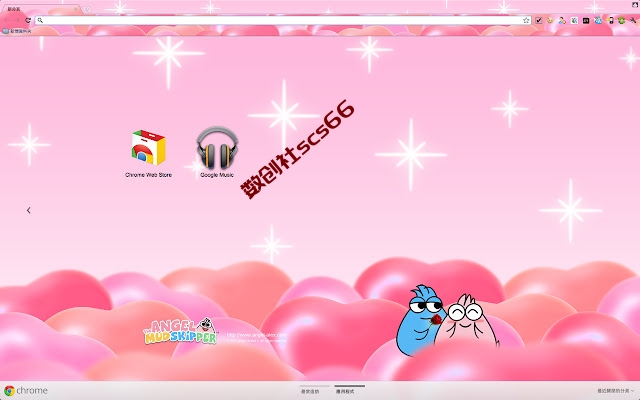640x400 pixels.
Task: Go back with the back arrow
Action: [x=7, y=20]
